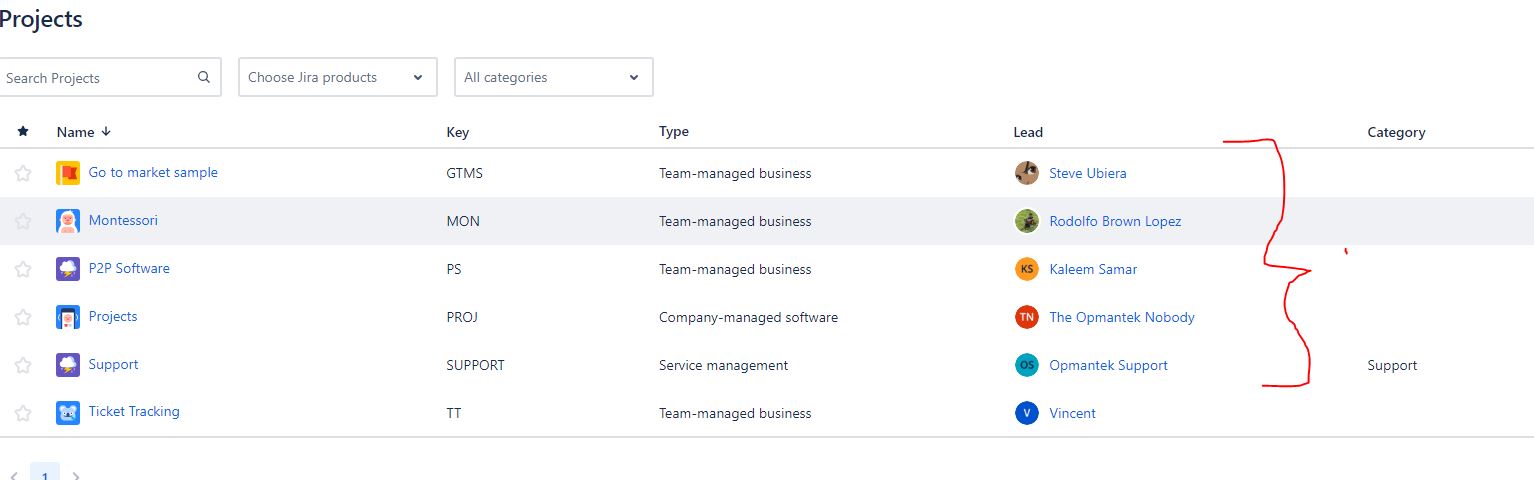Screen dimensions: 1534x480
Task: Click the PS project key
Action: [454, 269]
